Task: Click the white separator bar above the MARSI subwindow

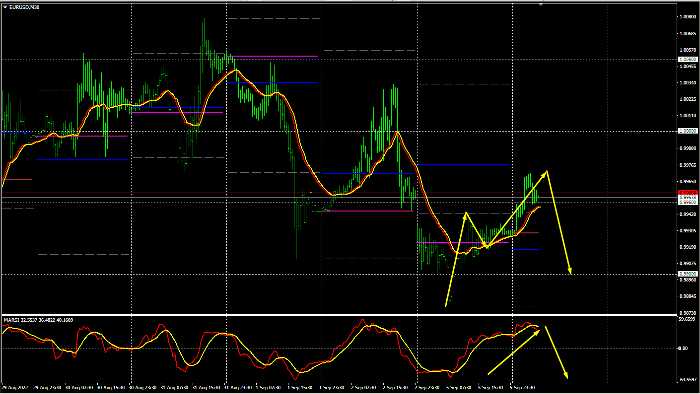Action: point(339,315)
